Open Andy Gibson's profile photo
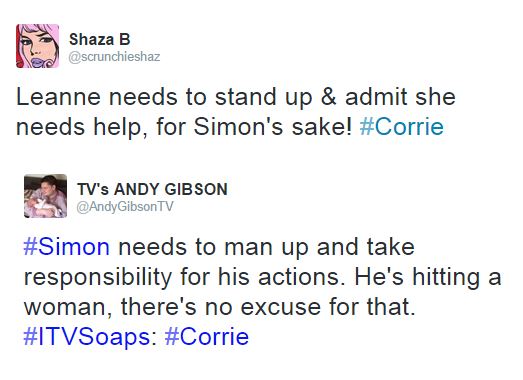The width and height of the screenshot is (523, 380). pyautogui.click(x=45, y=196)
